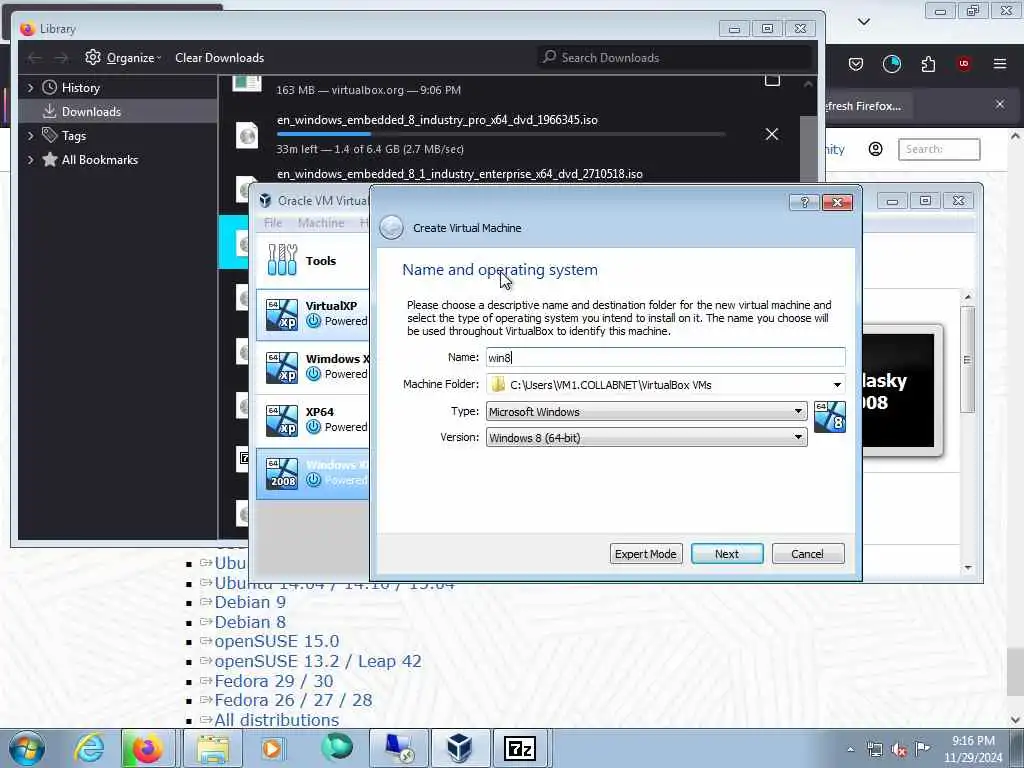Select the XP64 virtual machine
Image resolution: width=1024 pixels, height=768 pixels.
coord(312,420)
